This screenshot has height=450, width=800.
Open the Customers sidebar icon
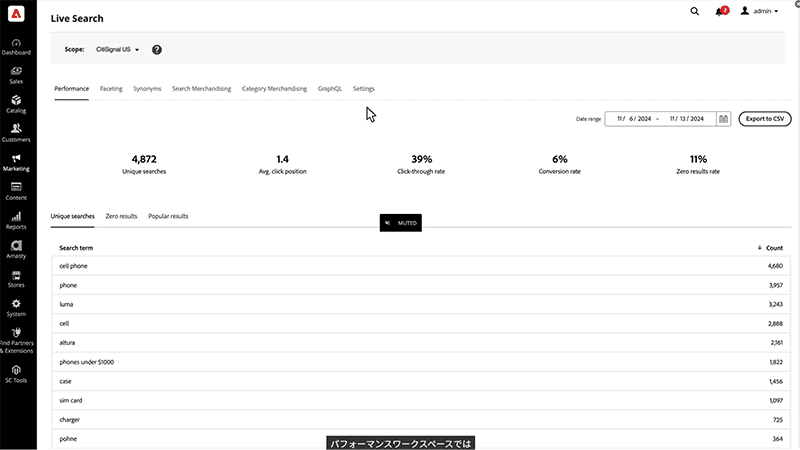(x=17, y=129)
